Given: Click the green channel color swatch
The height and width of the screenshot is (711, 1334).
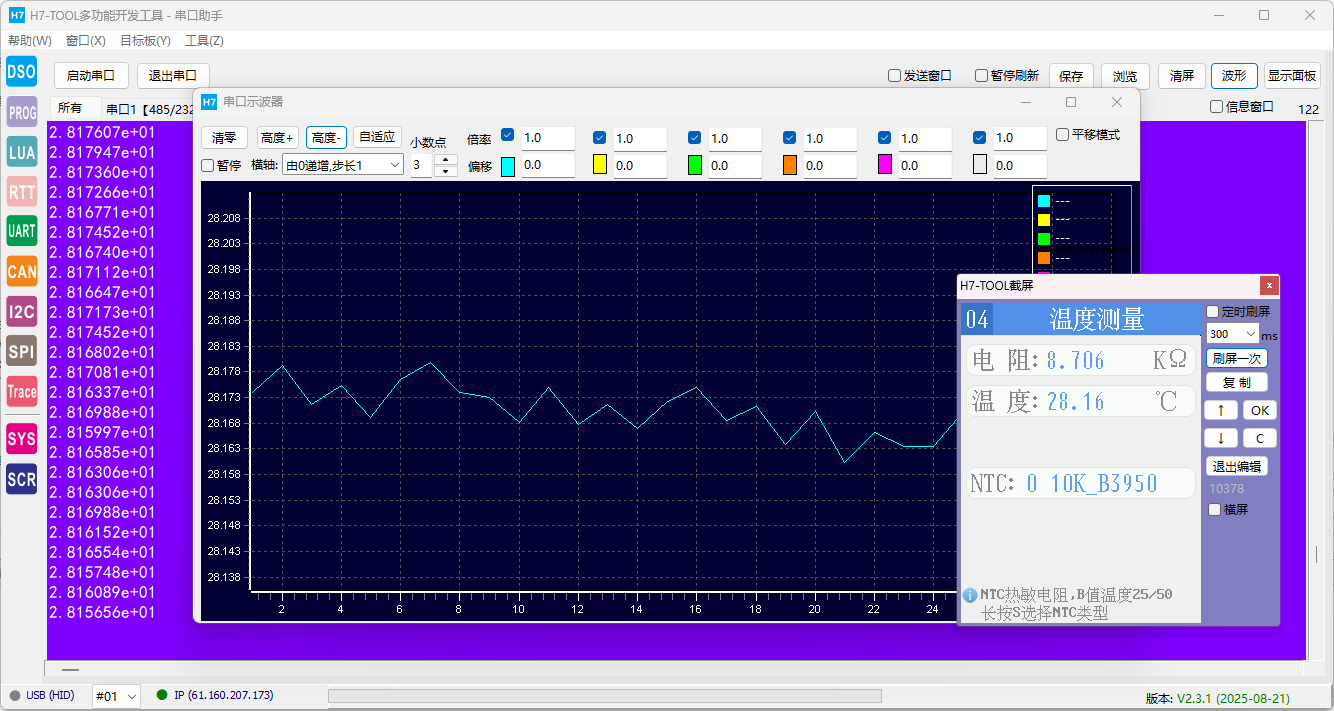Looking at the screenshot, I should click(695, 166).
